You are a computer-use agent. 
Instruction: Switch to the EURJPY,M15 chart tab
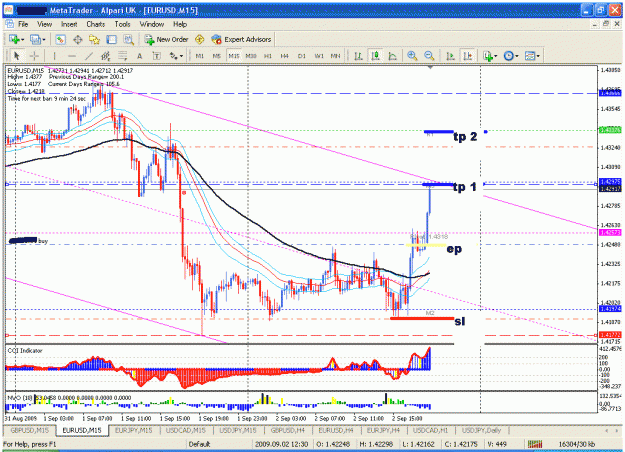(134, 430)
